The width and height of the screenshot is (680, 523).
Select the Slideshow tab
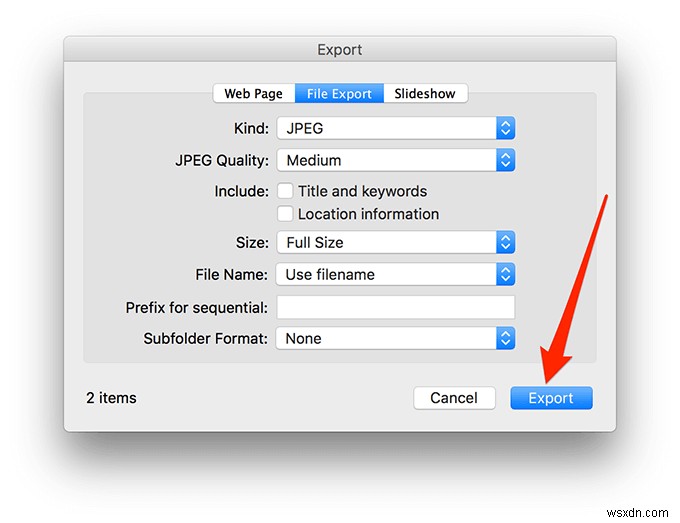point(424,94)
